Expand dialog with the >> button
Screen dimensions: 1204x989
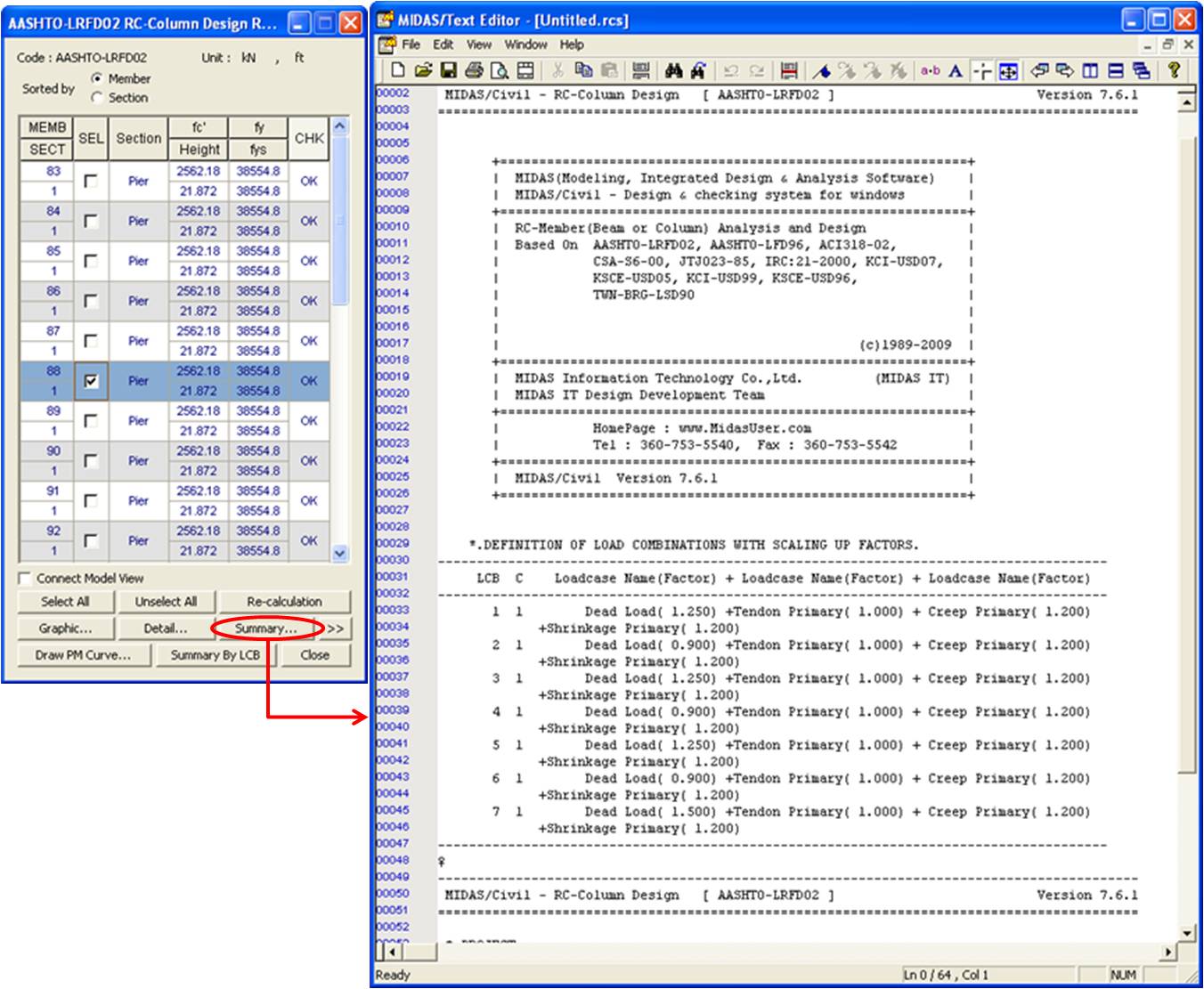pos(335,628)
